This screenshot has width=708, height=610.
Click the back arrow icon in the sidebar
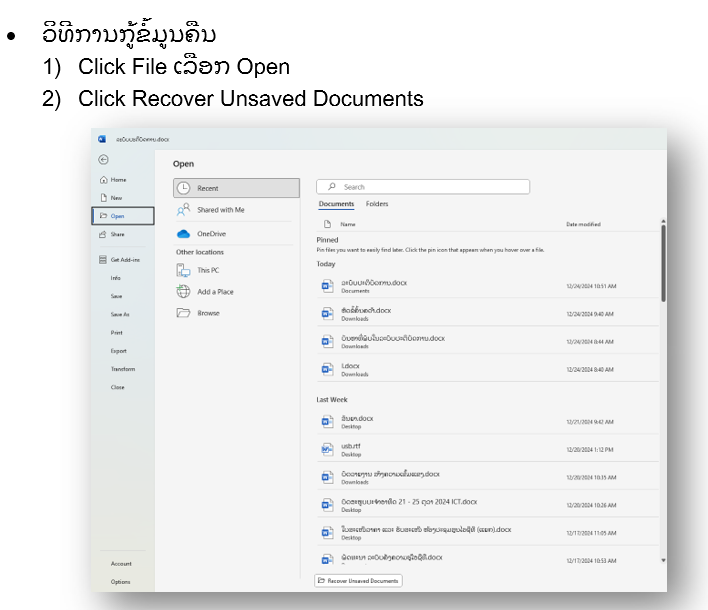point(103,159)
